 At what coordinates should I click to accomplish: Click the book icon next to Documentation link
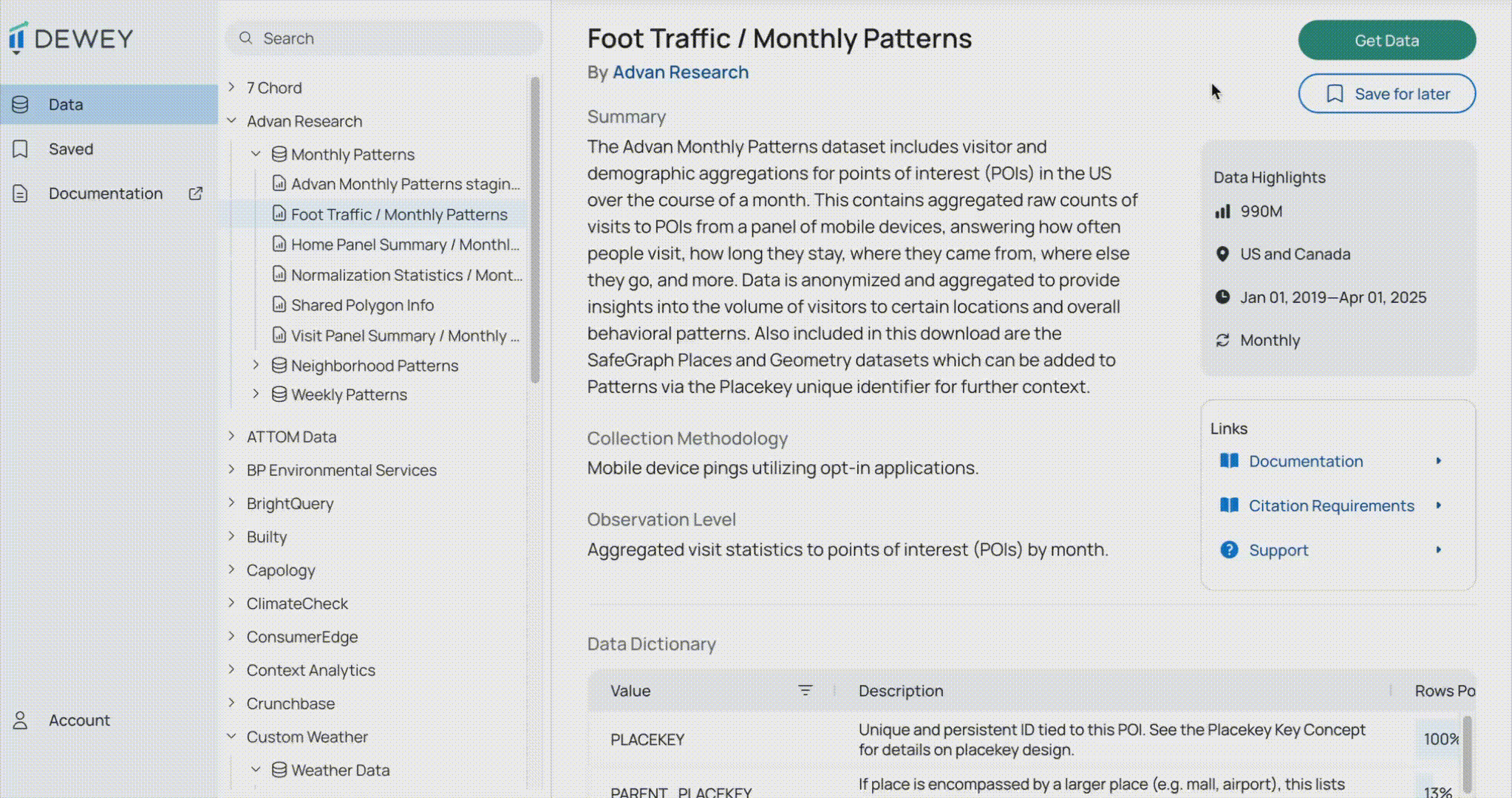pyautogui.click(x=1229, y=461)
